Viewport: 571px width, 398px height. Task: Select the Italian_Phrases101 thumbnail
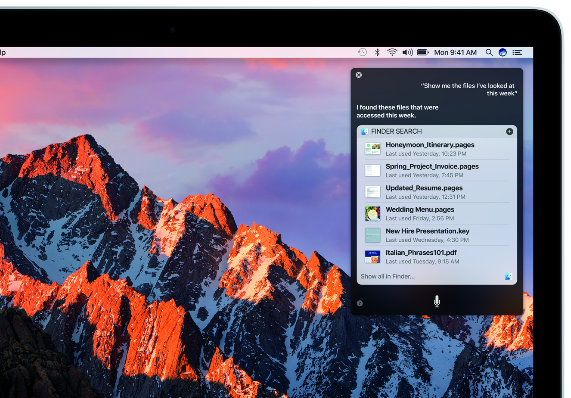[373, 257]
